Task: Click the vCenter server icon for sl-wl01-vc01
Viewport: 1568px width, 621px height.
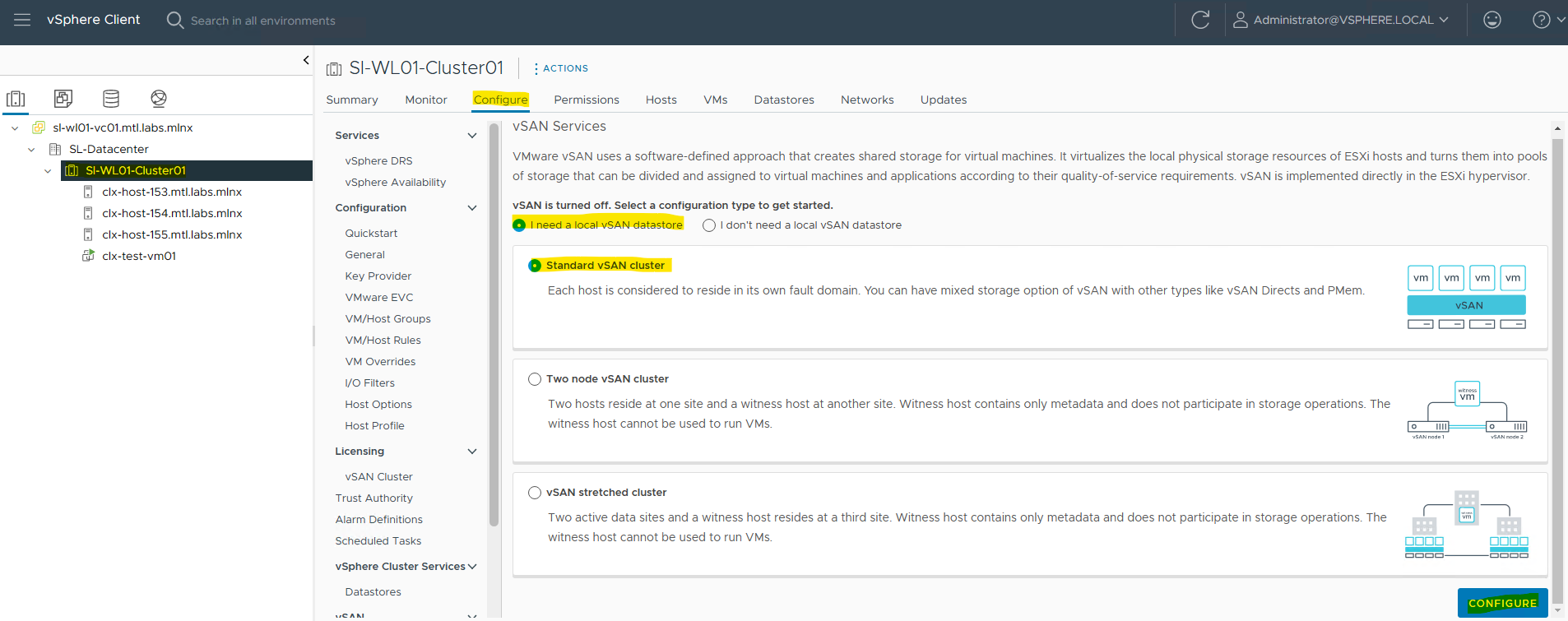Action: pos(39,127)
